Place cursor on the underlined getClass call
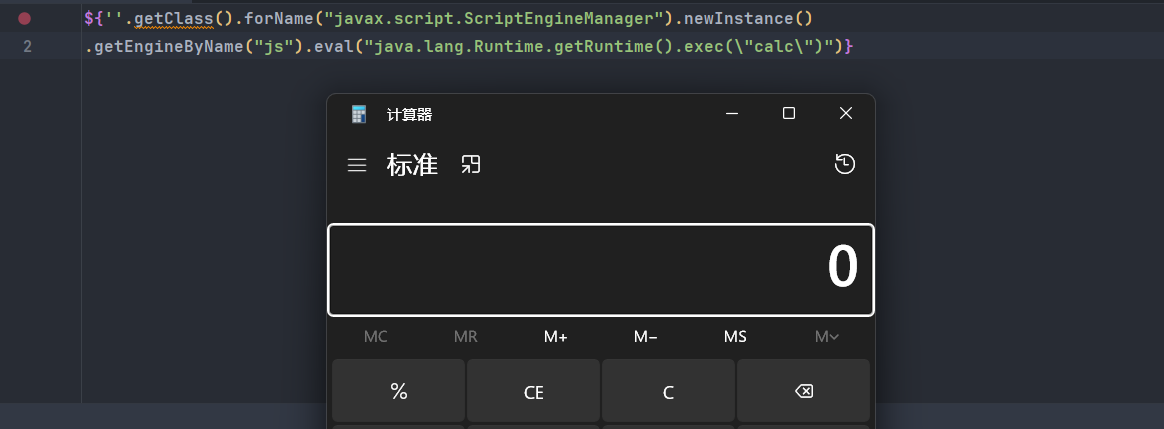Screen dimensions: 1164x429 pos(174,19)
